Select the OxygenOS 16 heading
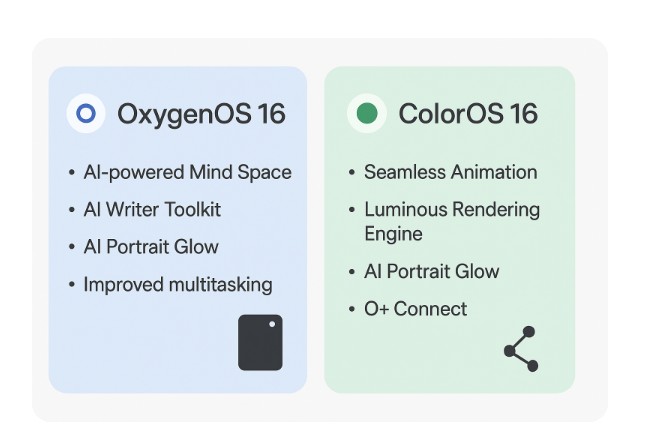 pyautogui.click(x=201, y=114)
